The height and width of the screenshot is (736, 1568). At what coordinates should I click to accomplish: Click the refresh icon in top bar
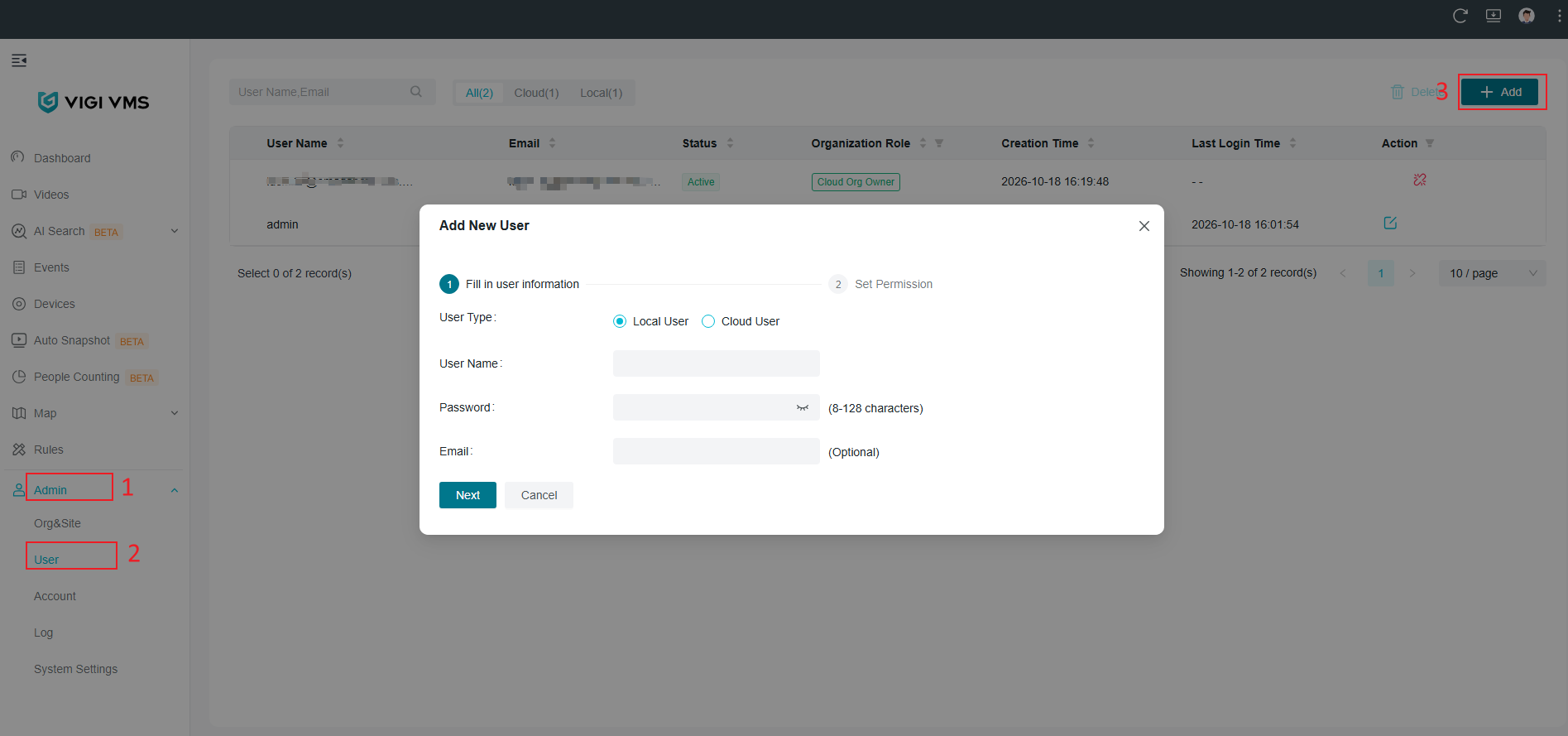(x=1460, y=16)
